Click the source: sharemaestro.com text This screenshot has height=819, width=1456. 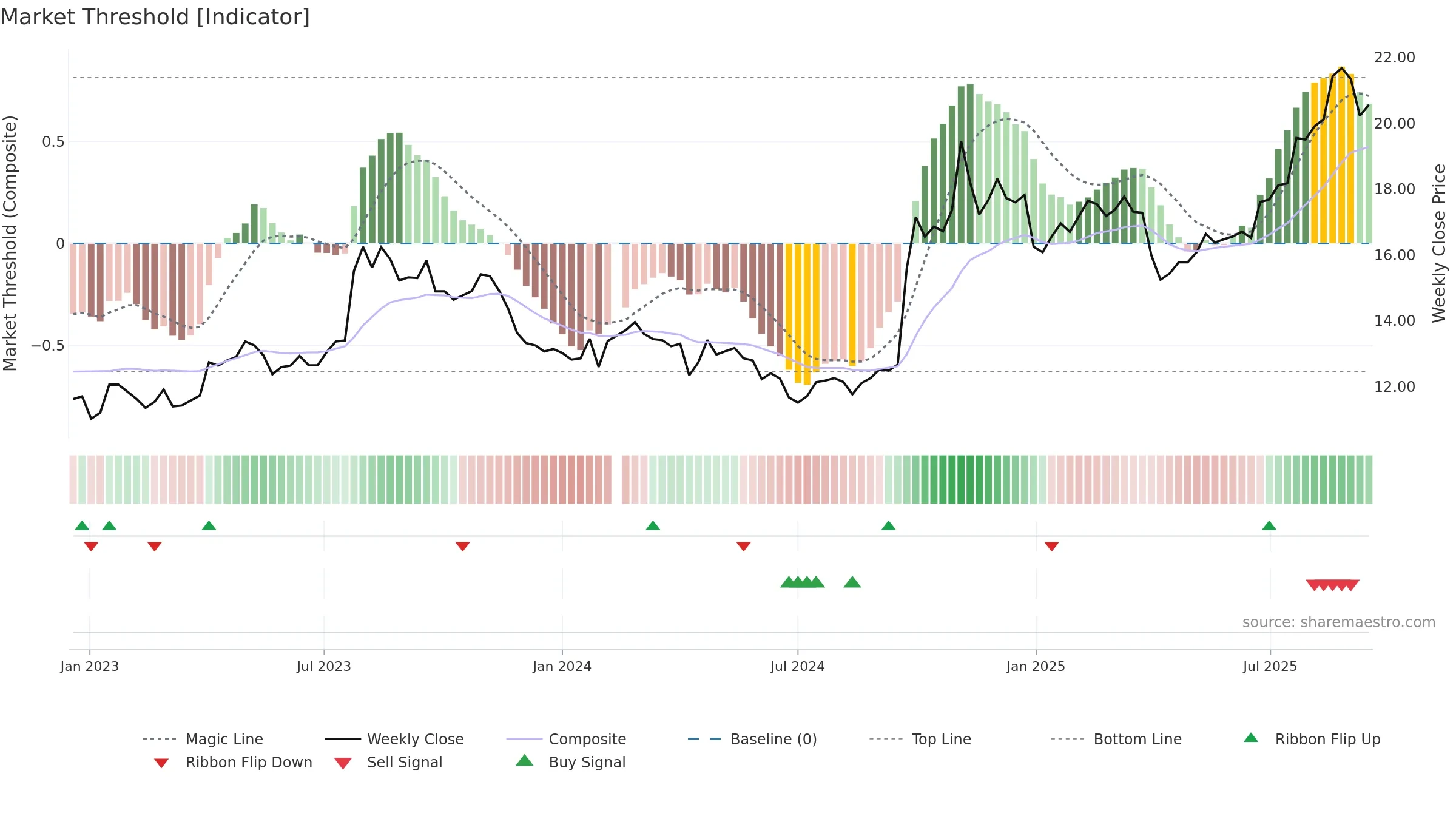pyautogui.click(x=1339, y=622)
